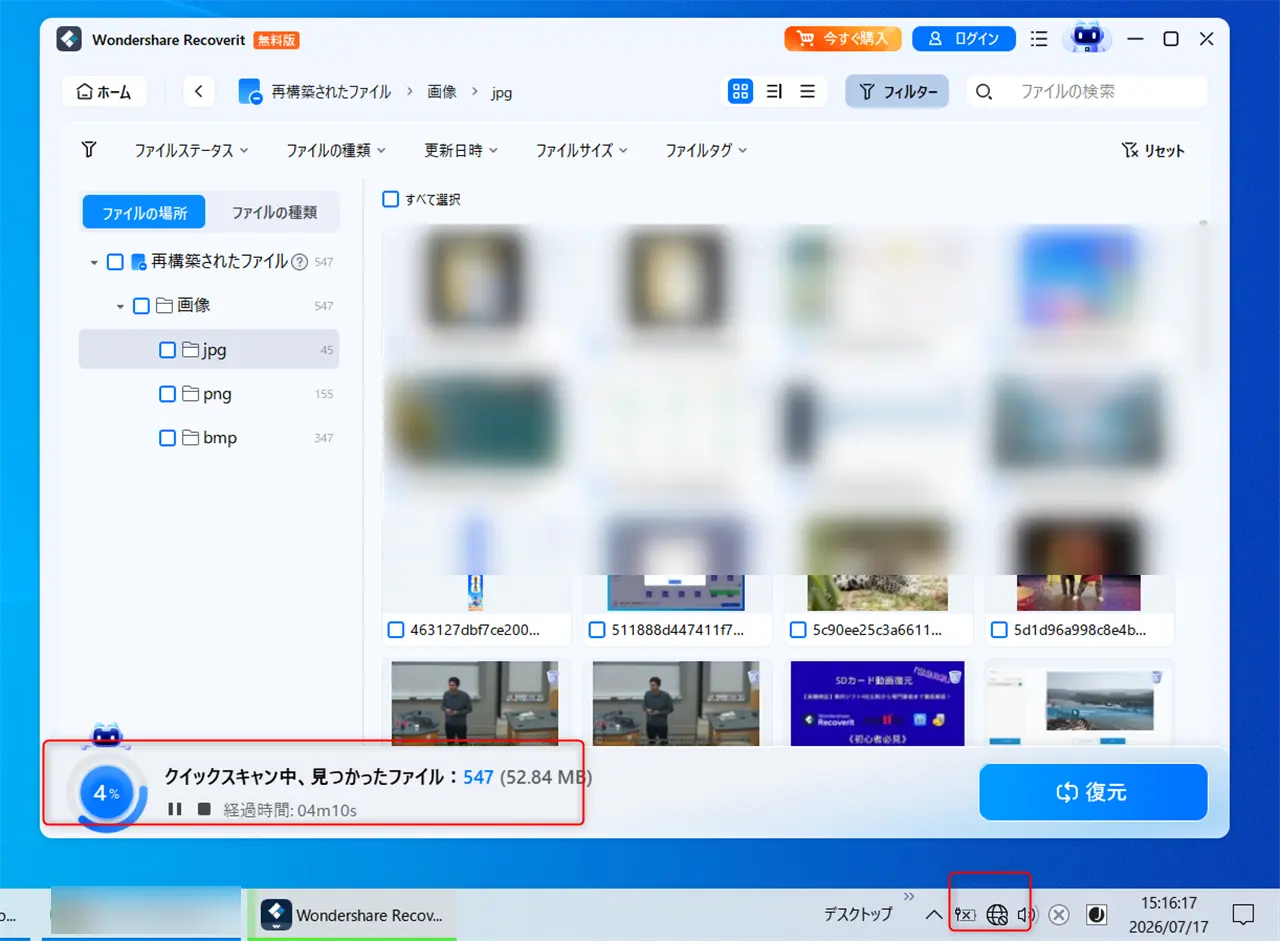
Task: Open the blue SDカード動画復元 thumbnail
Action: tap(877, 703)
